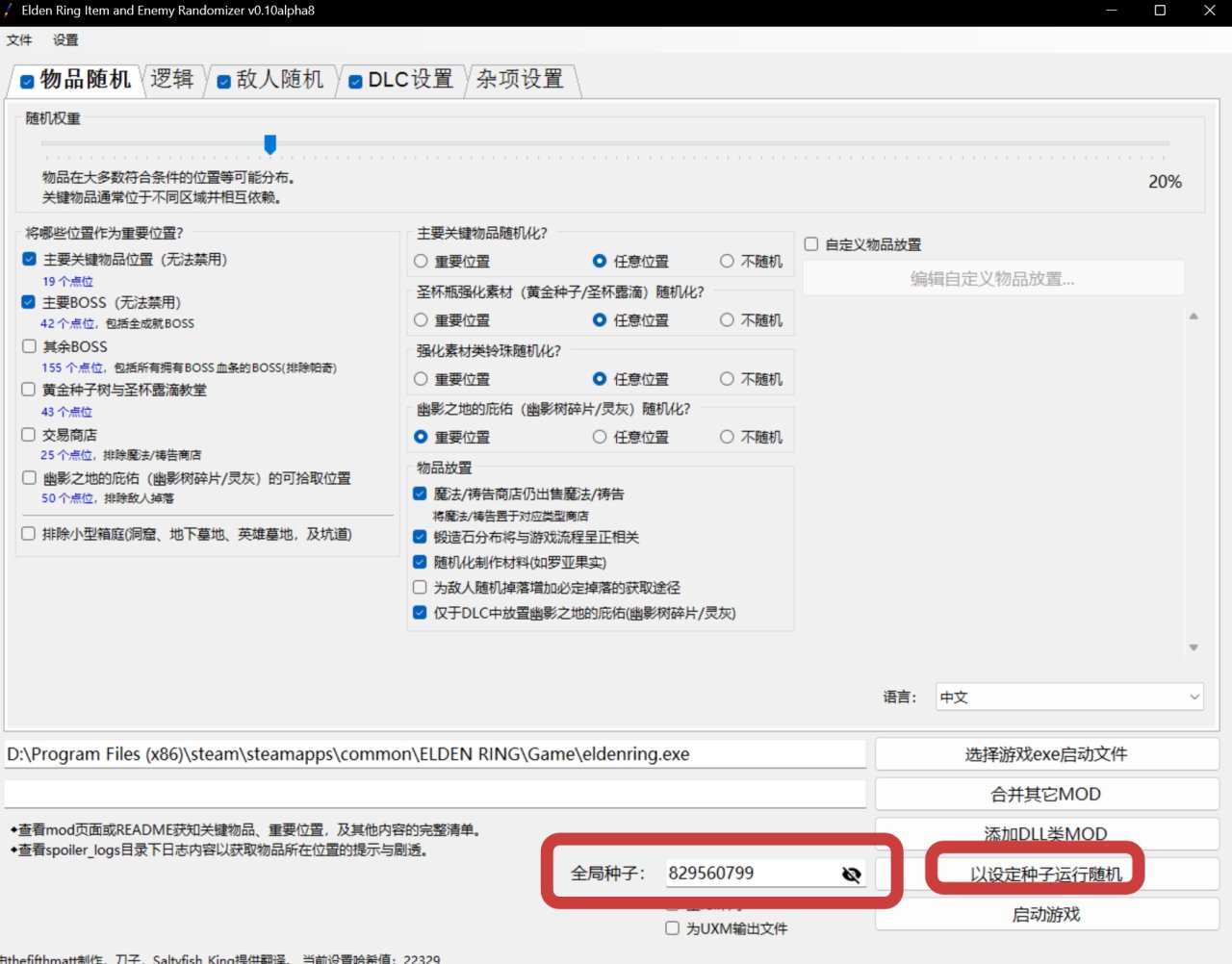The width and height of the screenshot is (1232, 964).
Task: Open the 语言 dropdown
Action: click(1069, 698)
